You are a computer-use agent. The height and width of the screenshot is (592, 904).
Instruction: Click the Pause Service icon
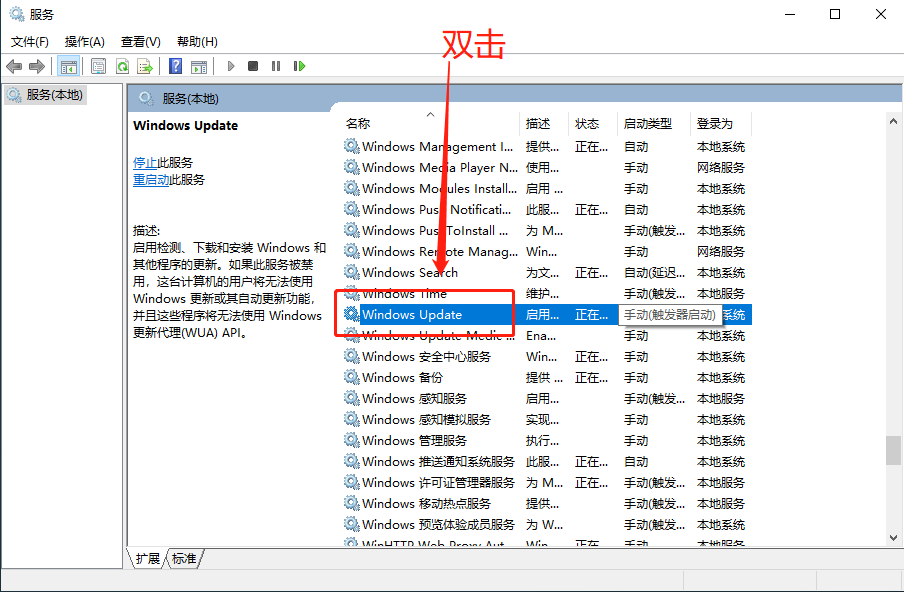(x=276, y=66)
